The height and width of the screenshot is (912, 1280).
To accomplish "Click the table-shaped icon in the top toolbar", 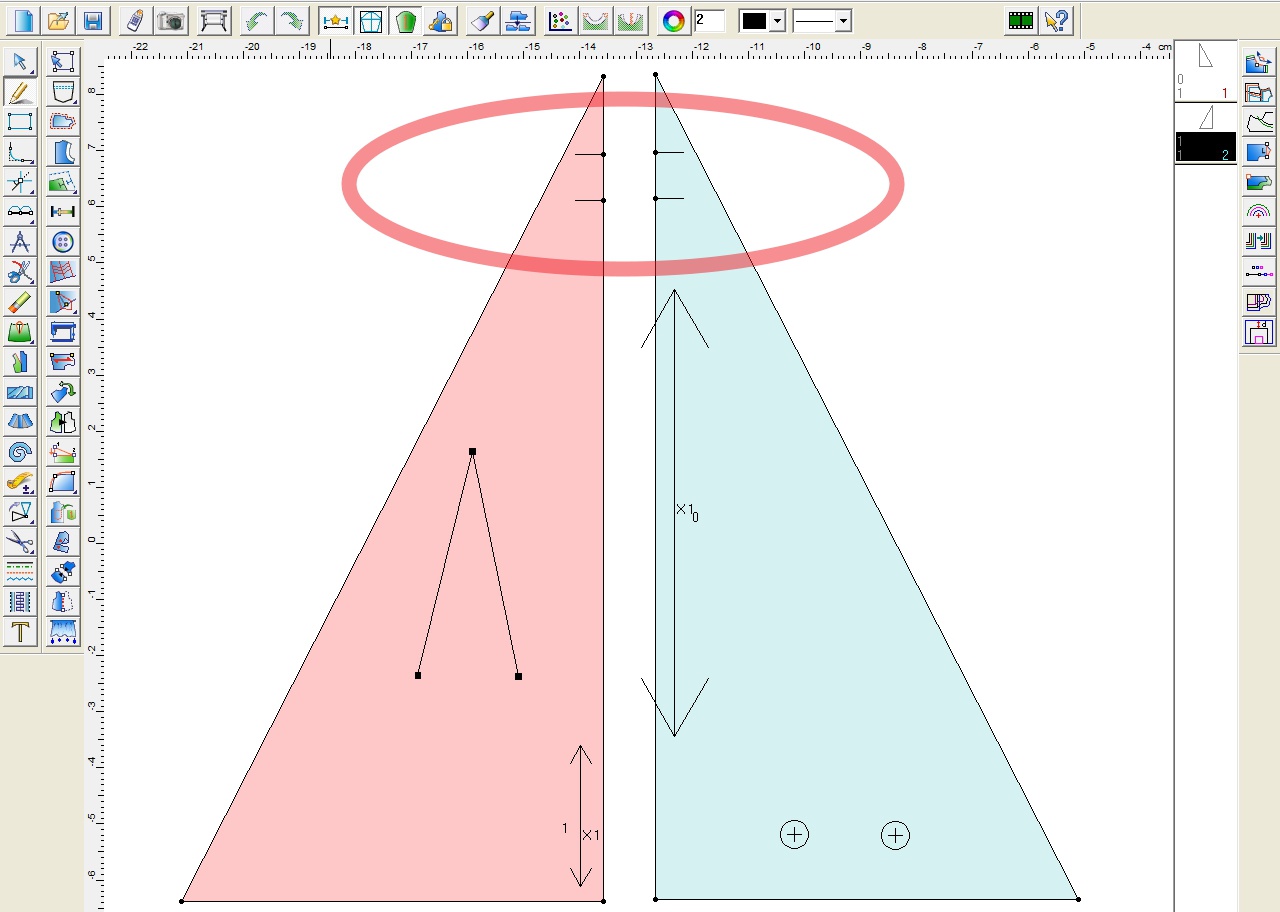I will [x=214, y=20].
